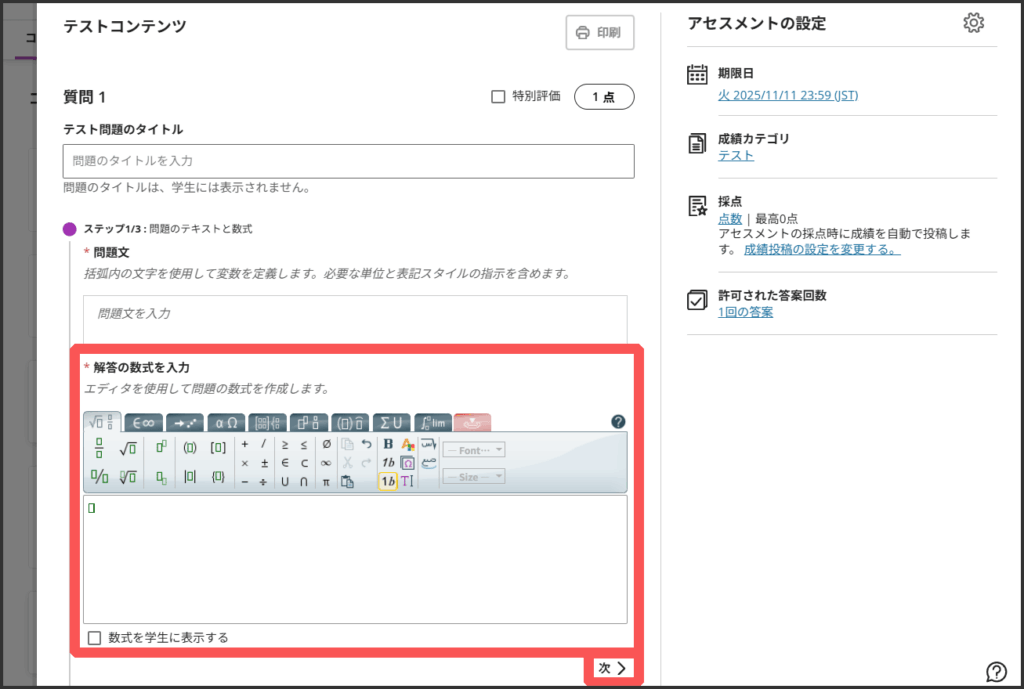Open the Font dropdown
Viewport: 1024px width, 689px height.
pos(473,450)
